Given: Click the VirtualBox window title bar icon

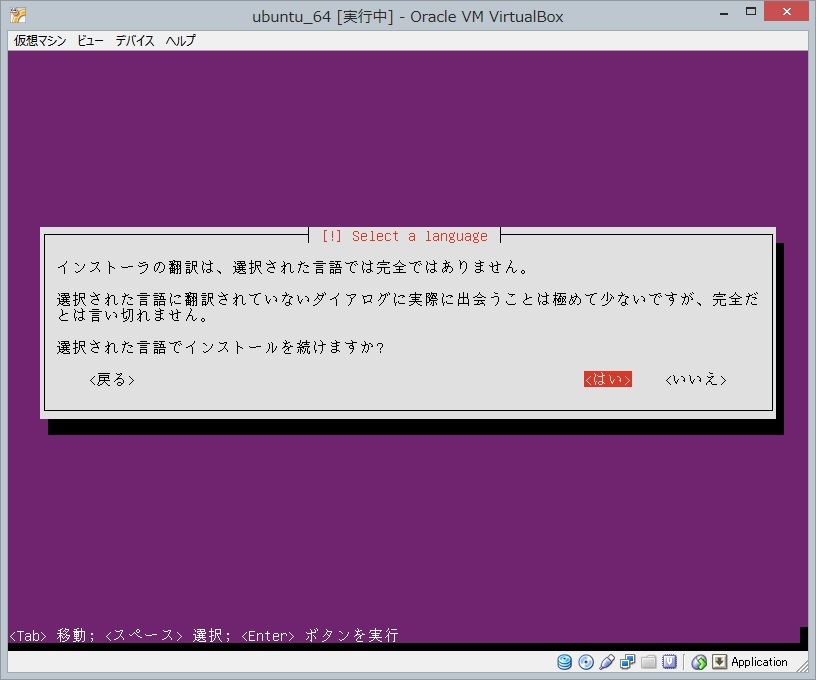Looking at the screenshot, I should [x=18, y=15].
